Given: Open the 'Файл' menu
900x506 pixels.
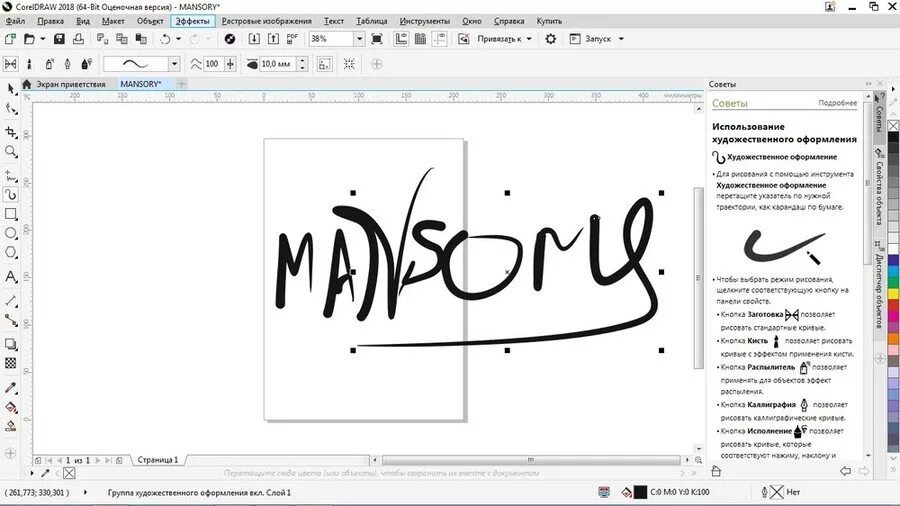Looking at the screenshot, I should pyautogui.click(x=15, y=21).
